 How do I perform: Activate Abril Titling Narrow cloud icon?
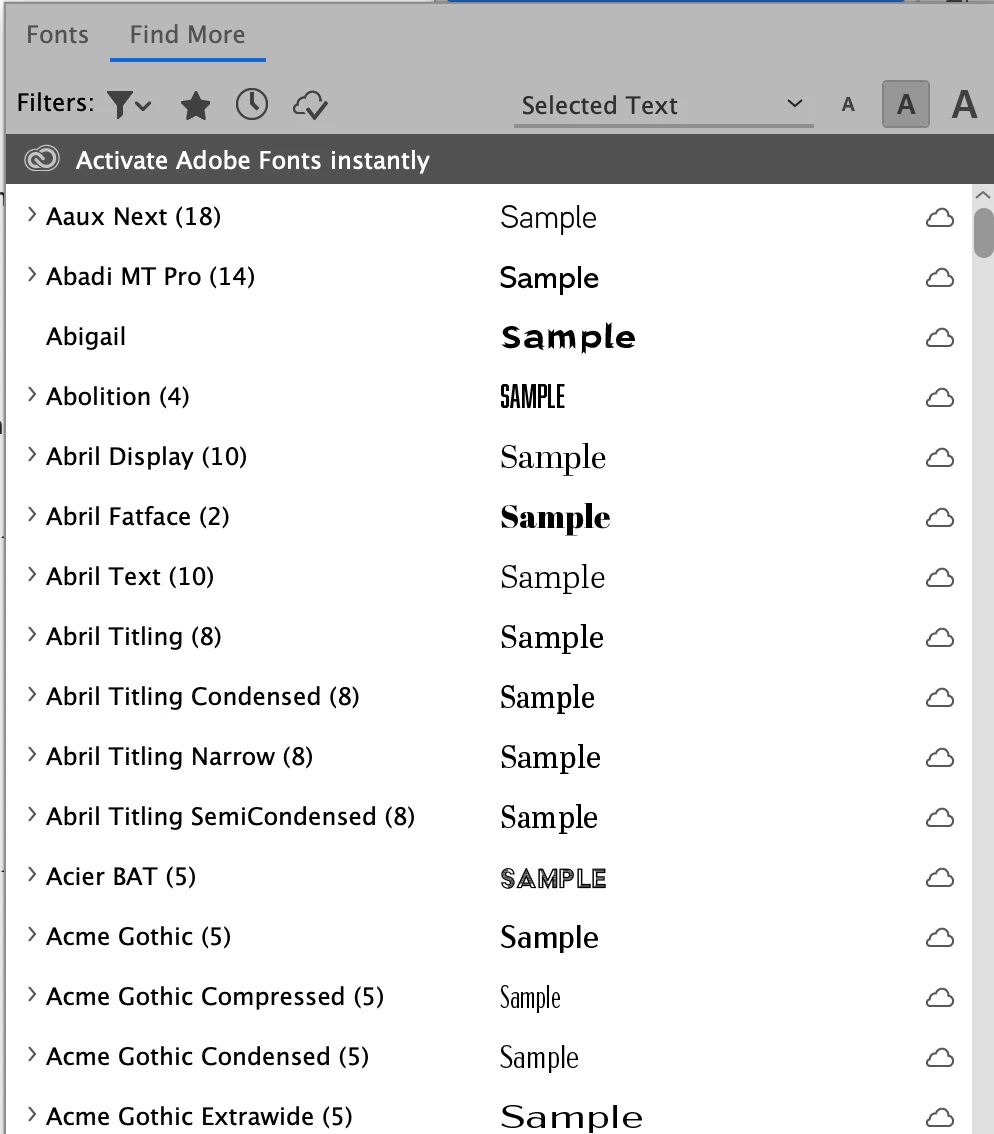pyautogui.click(x=940, y=758)
